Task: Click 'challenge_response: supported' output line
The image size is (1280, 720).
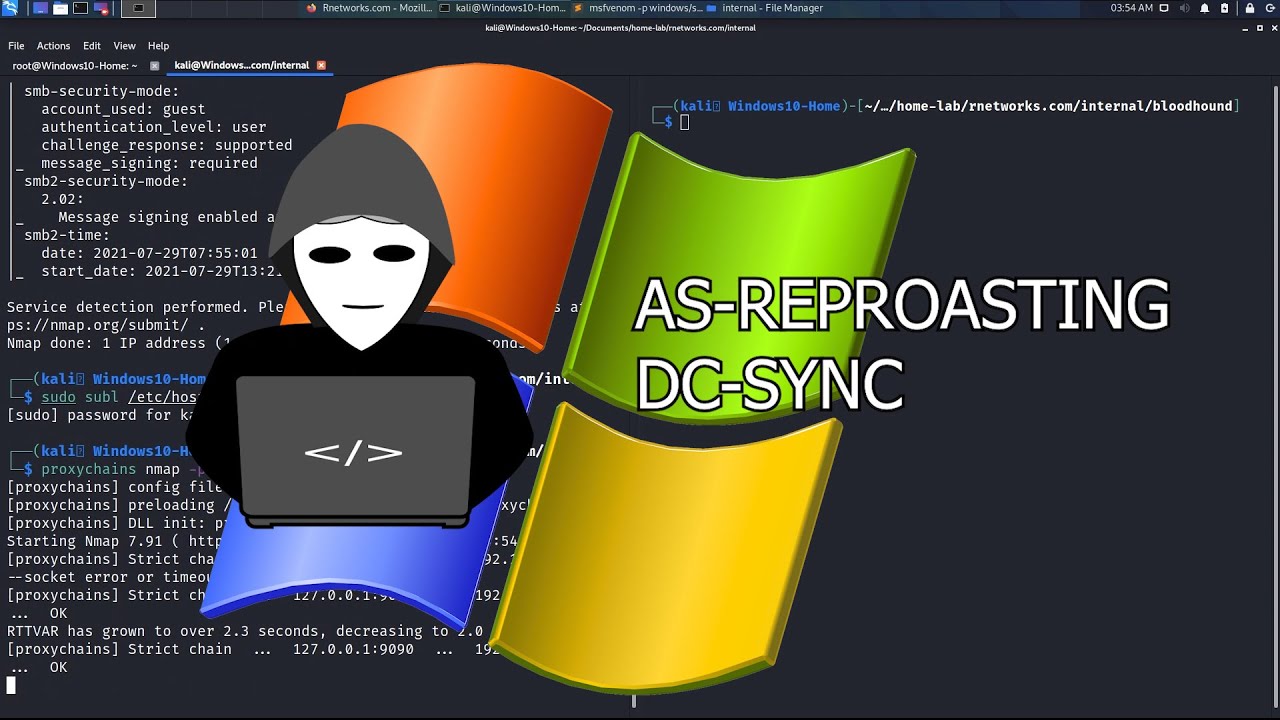Action: [167, 145]
